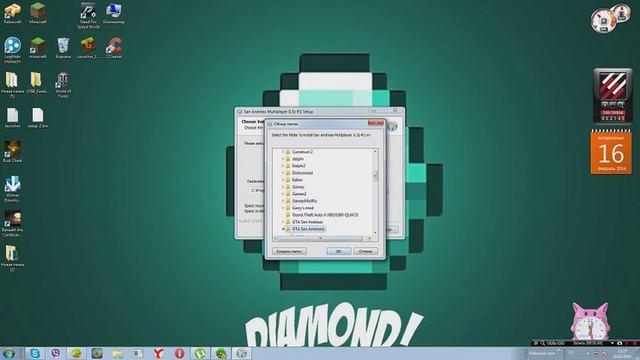Open the LogMeIn Hamachi shortcut
Image resolution: width=640 pixels, height=360 pixels.
[x=12, y=49]
